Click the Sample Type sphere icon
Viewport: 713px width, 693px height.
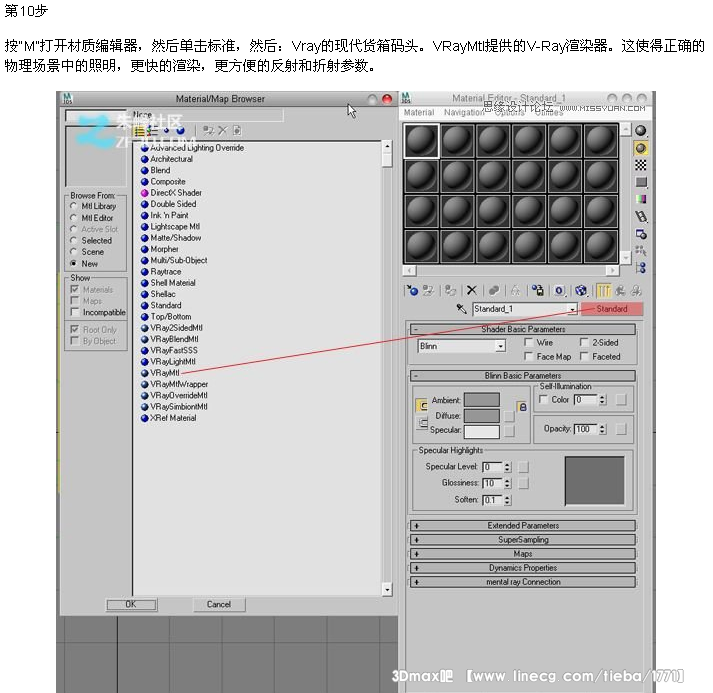(641, 131)
